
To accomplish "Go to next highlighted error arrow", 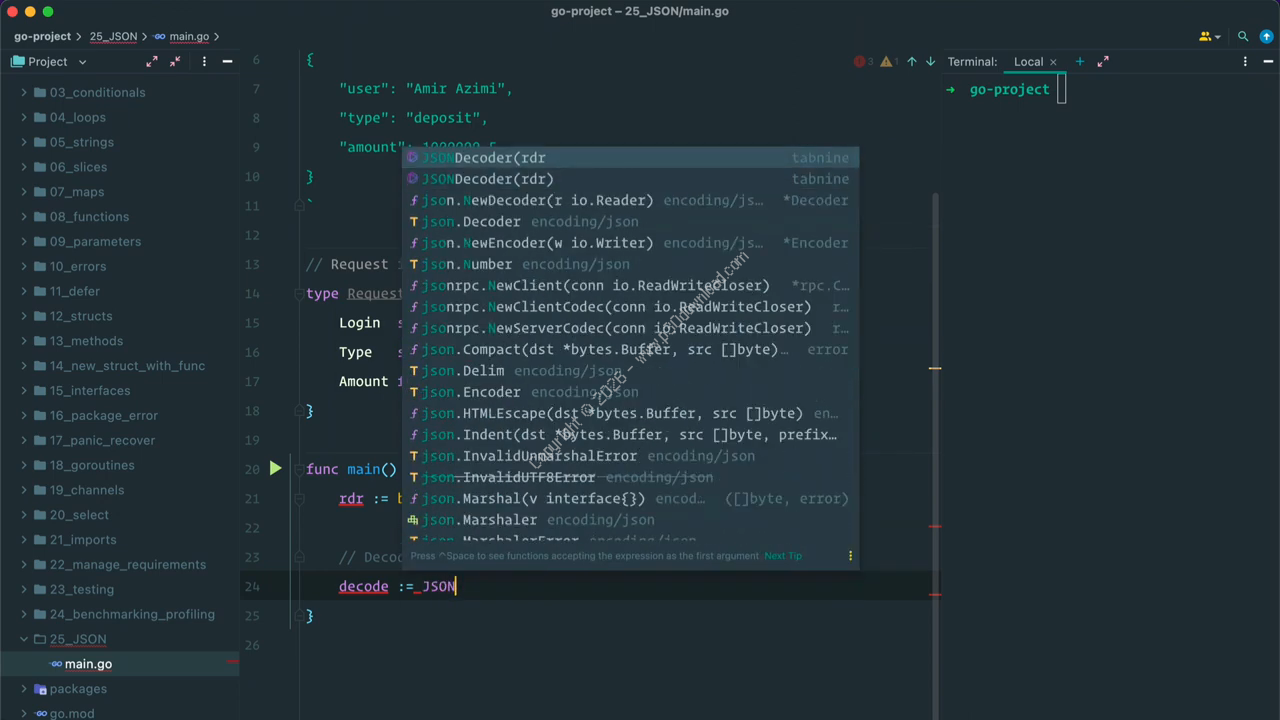I will pyautogui.click(x=930, y=62).
